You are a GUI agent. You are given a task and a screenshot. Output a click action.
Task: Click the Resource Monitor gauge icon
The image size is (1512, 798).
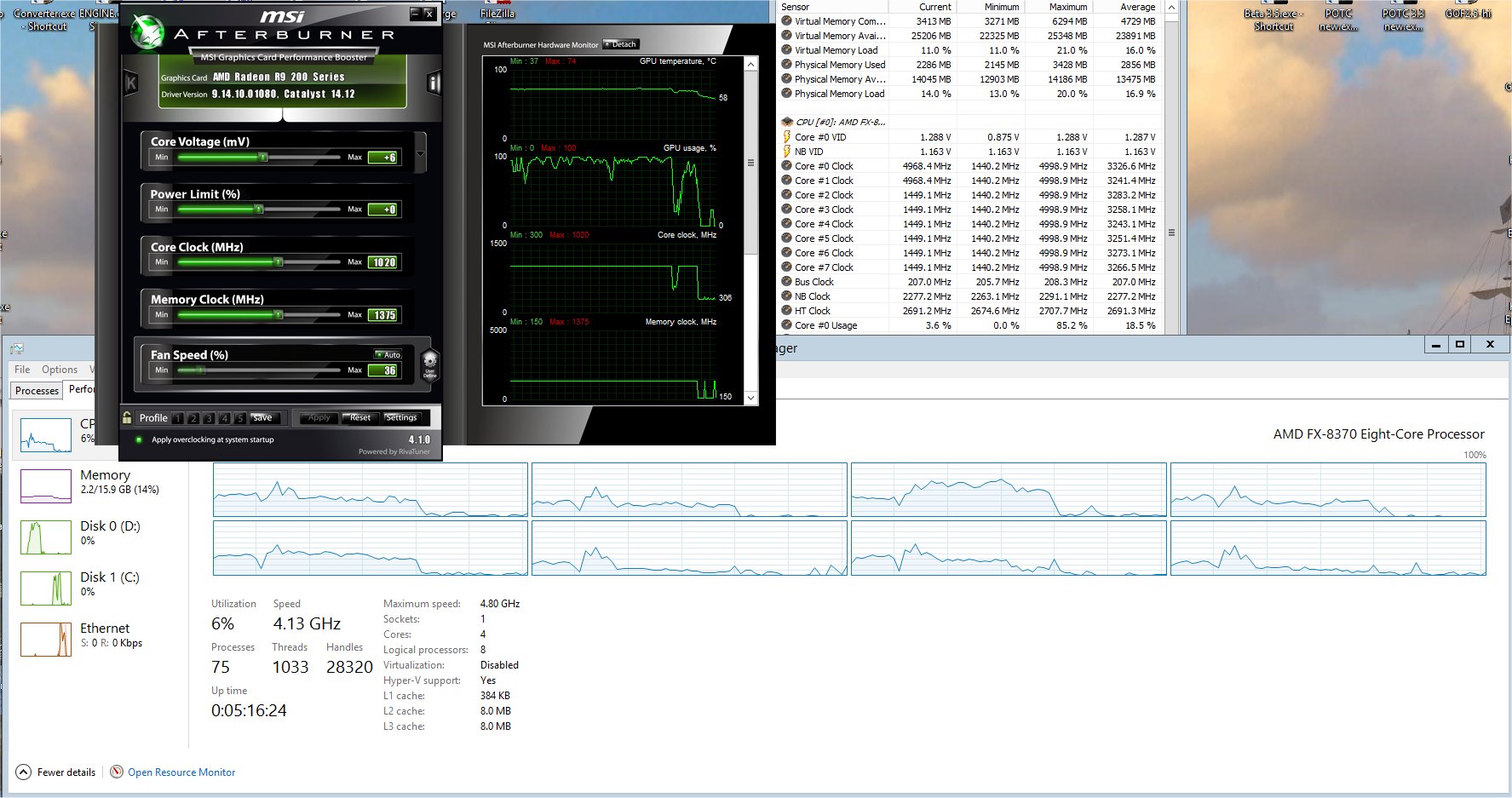pos(117,772)
